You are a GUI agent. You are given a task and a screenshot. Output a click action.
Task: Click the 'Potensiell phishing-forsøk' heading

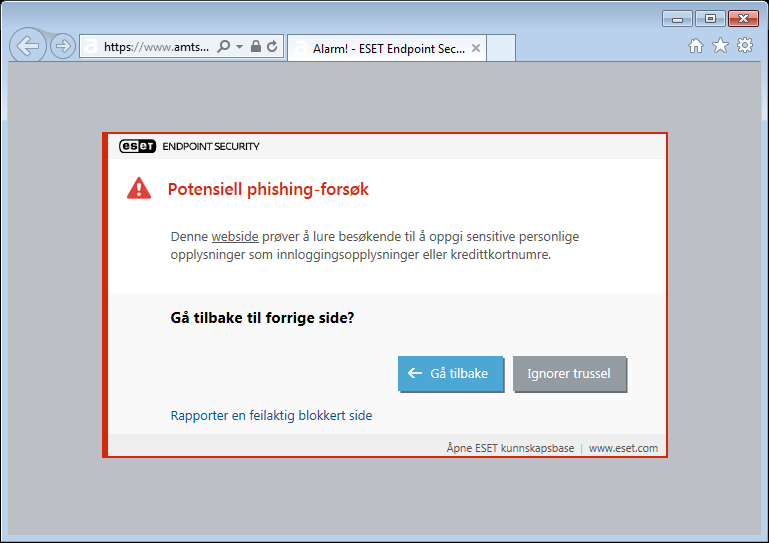tap(268, 189)
